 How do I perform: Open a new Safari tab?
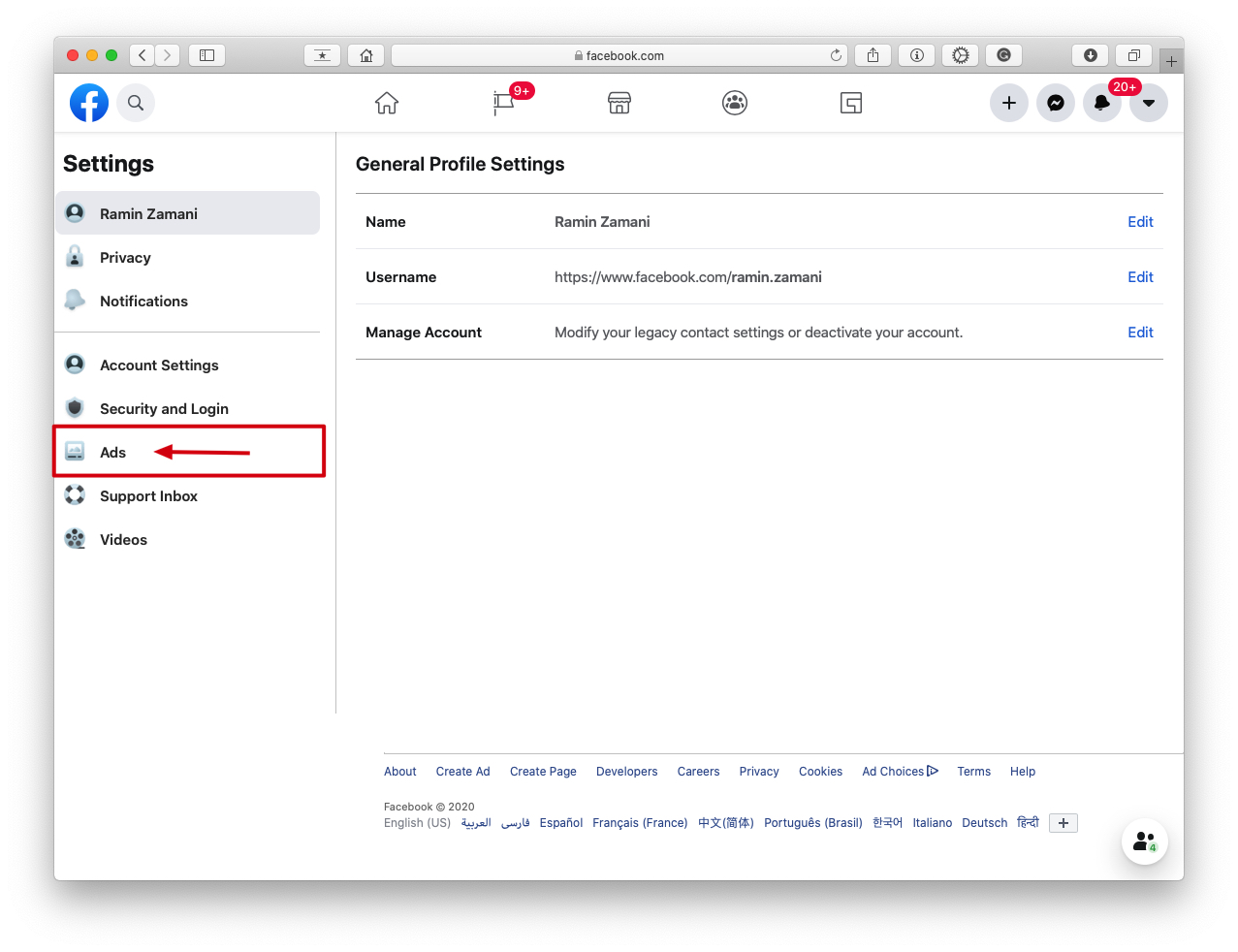pyautogui.click(x=1171, y=61)
